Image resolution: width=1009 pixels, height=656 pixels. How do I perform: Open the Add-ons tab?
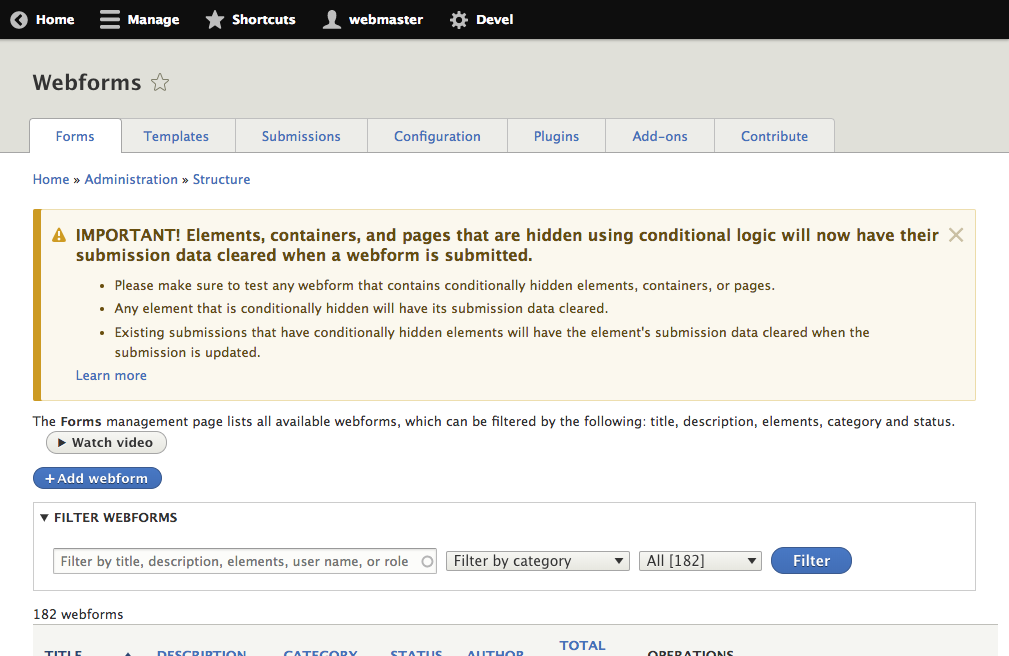pyautogui.click(x=659, y=136)
